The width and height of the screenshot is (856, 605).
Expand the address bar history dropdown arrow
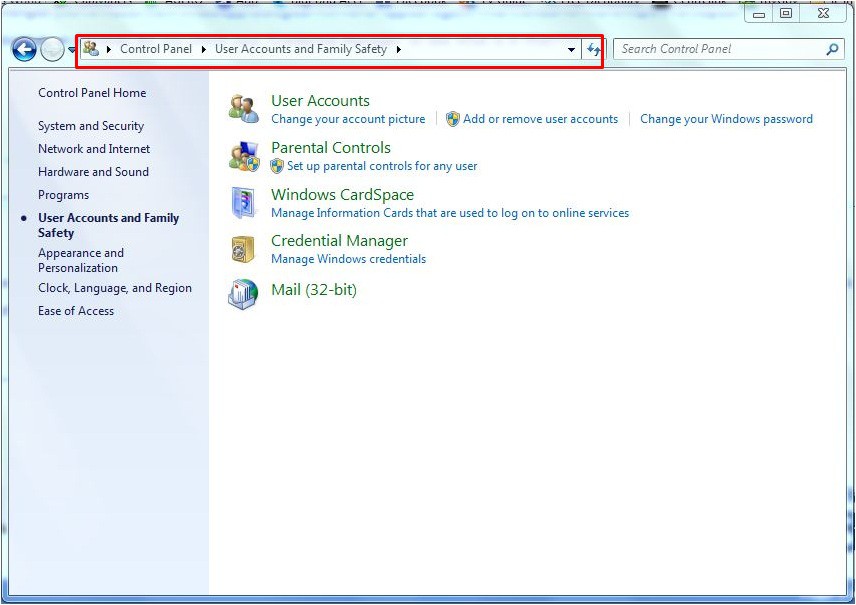[x=571, y=49]
